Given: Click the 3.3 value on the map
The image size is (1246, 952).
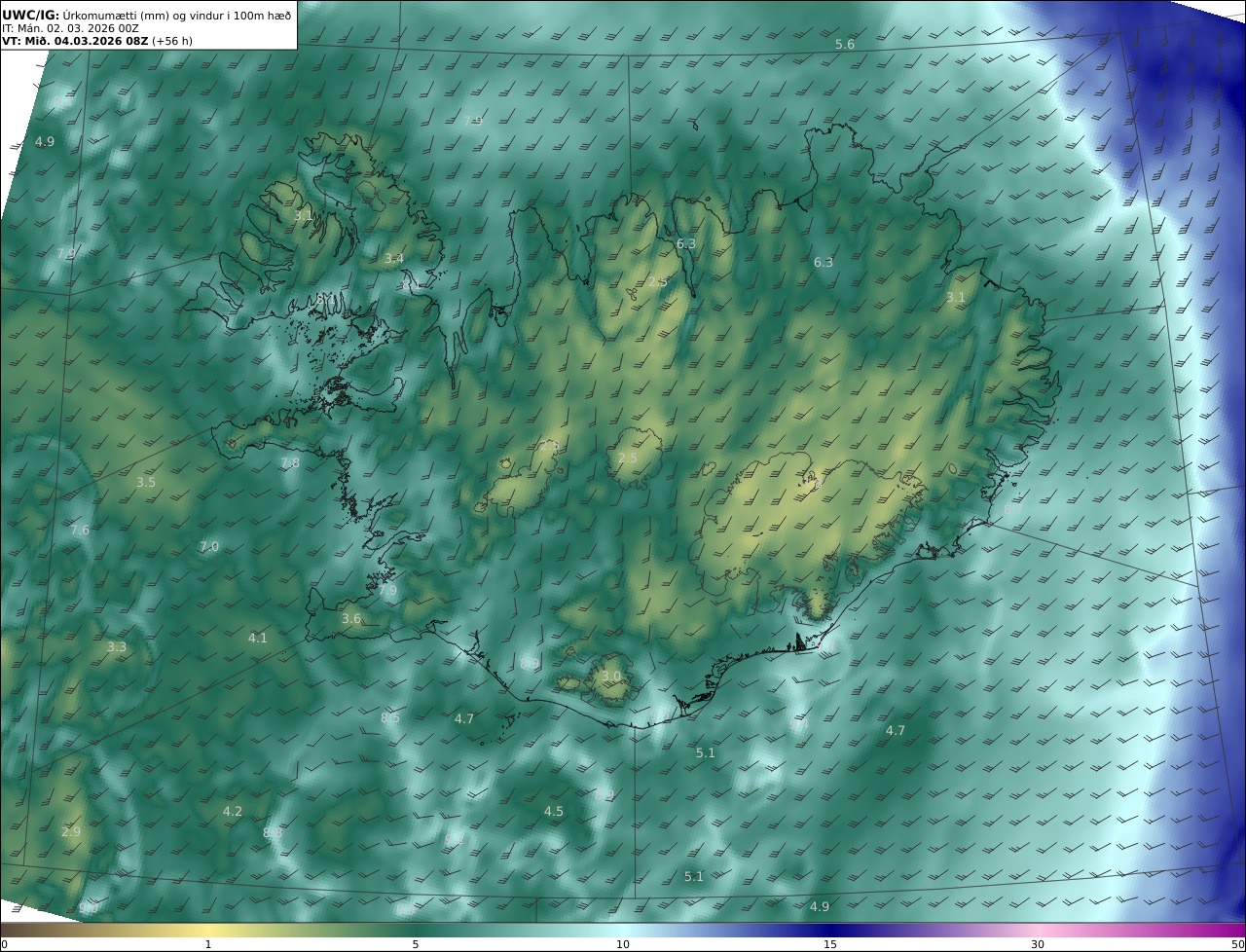Looking at the screenshot, I should click(x=117, y=647).
